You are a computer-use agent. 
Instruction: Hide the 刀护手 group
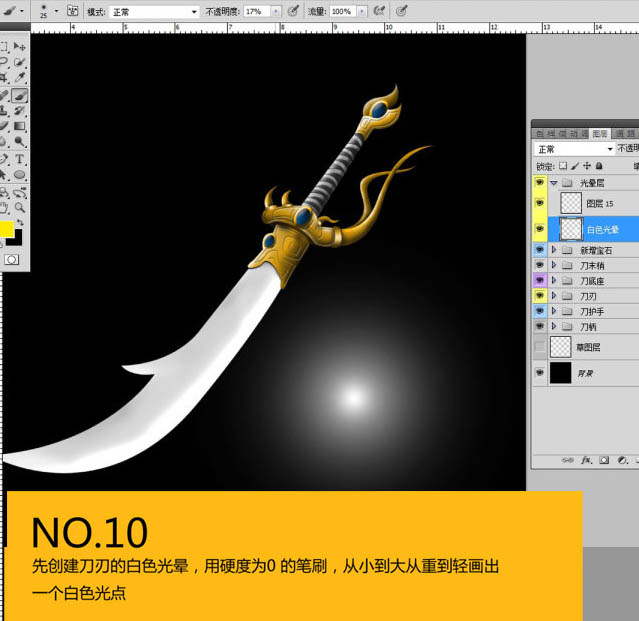[540, 311]
